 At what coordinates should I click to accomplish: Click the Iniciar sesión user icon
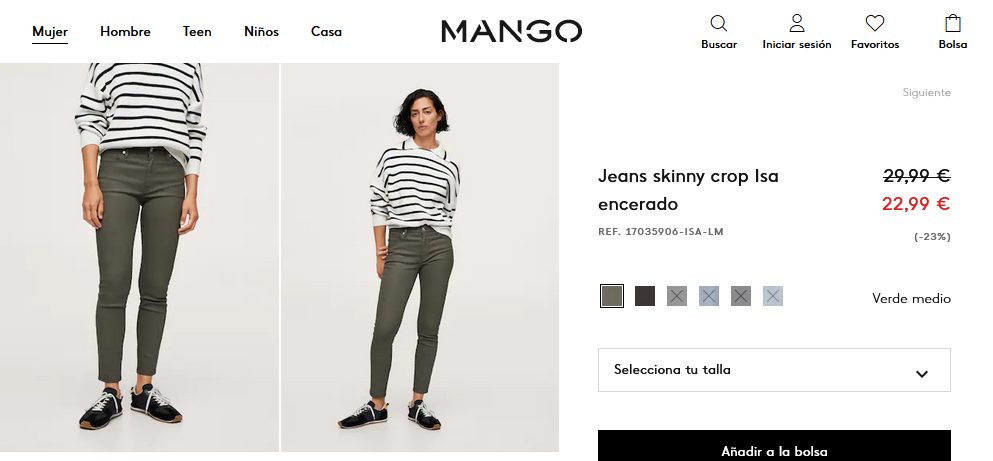[x=797, y=23]
